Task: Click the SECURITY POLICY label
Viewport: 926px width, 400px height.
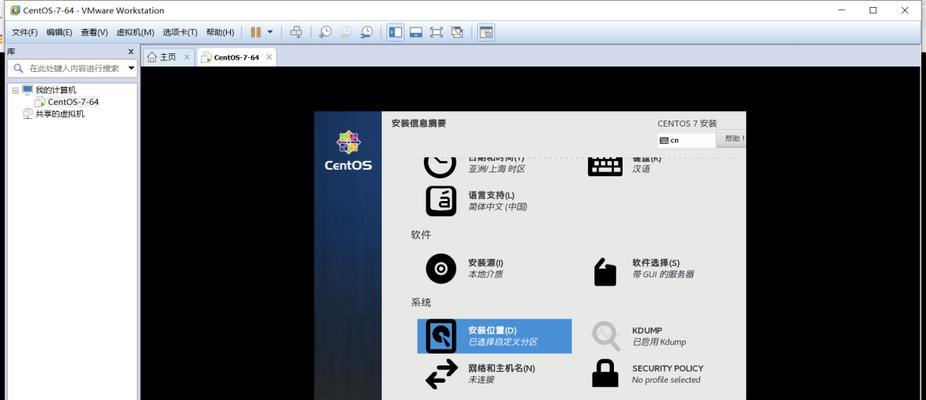Action: pos(667,368)
